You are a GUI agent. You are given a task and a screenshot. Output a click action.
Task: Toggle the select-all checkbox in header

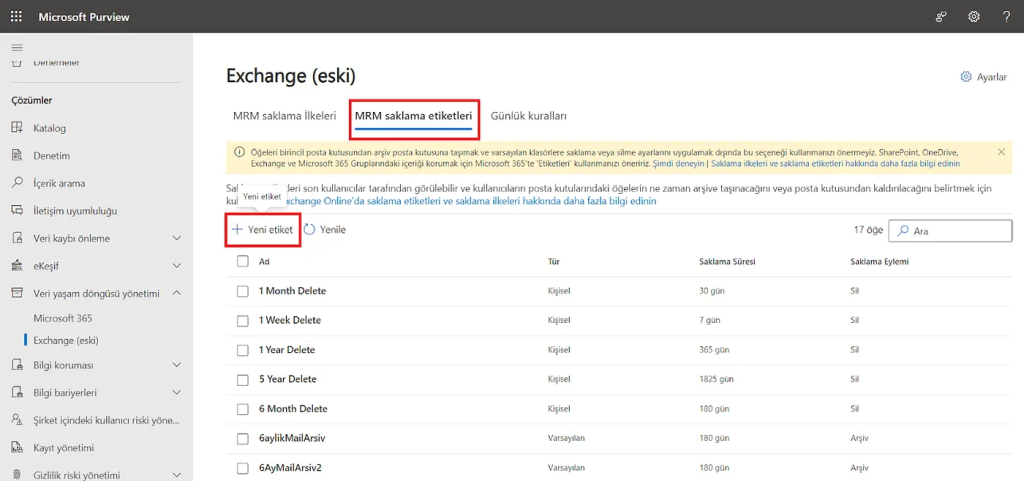[243, 261]
